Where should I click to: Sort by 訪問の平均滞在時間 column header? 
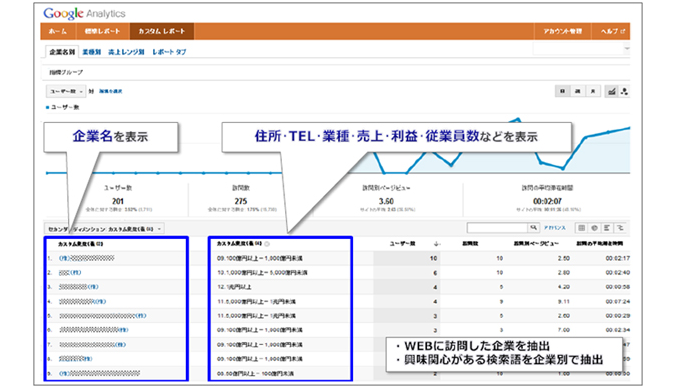[x=599, y=244]
